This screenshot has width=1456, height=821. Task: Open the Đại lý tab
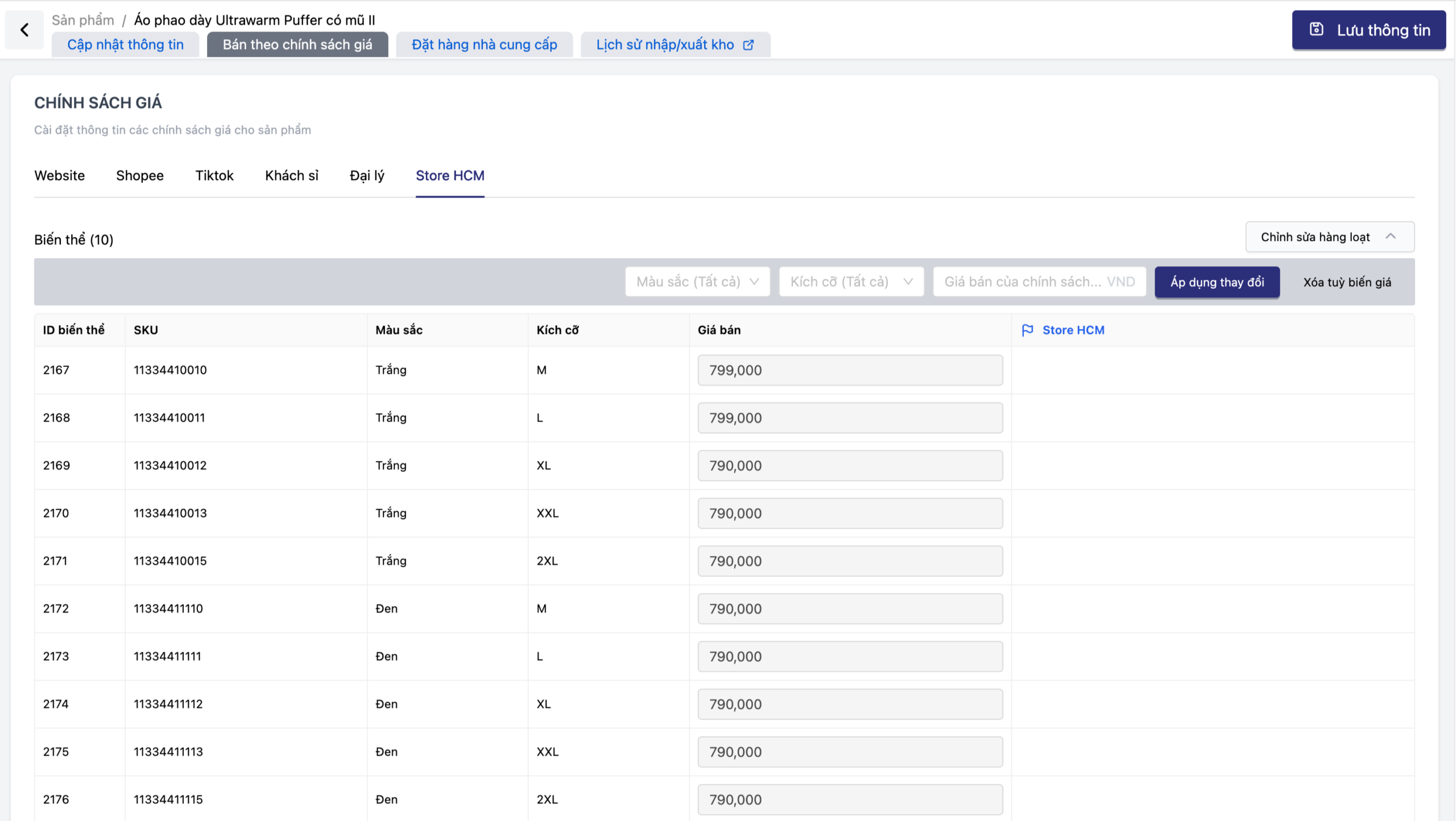(367, 176)
